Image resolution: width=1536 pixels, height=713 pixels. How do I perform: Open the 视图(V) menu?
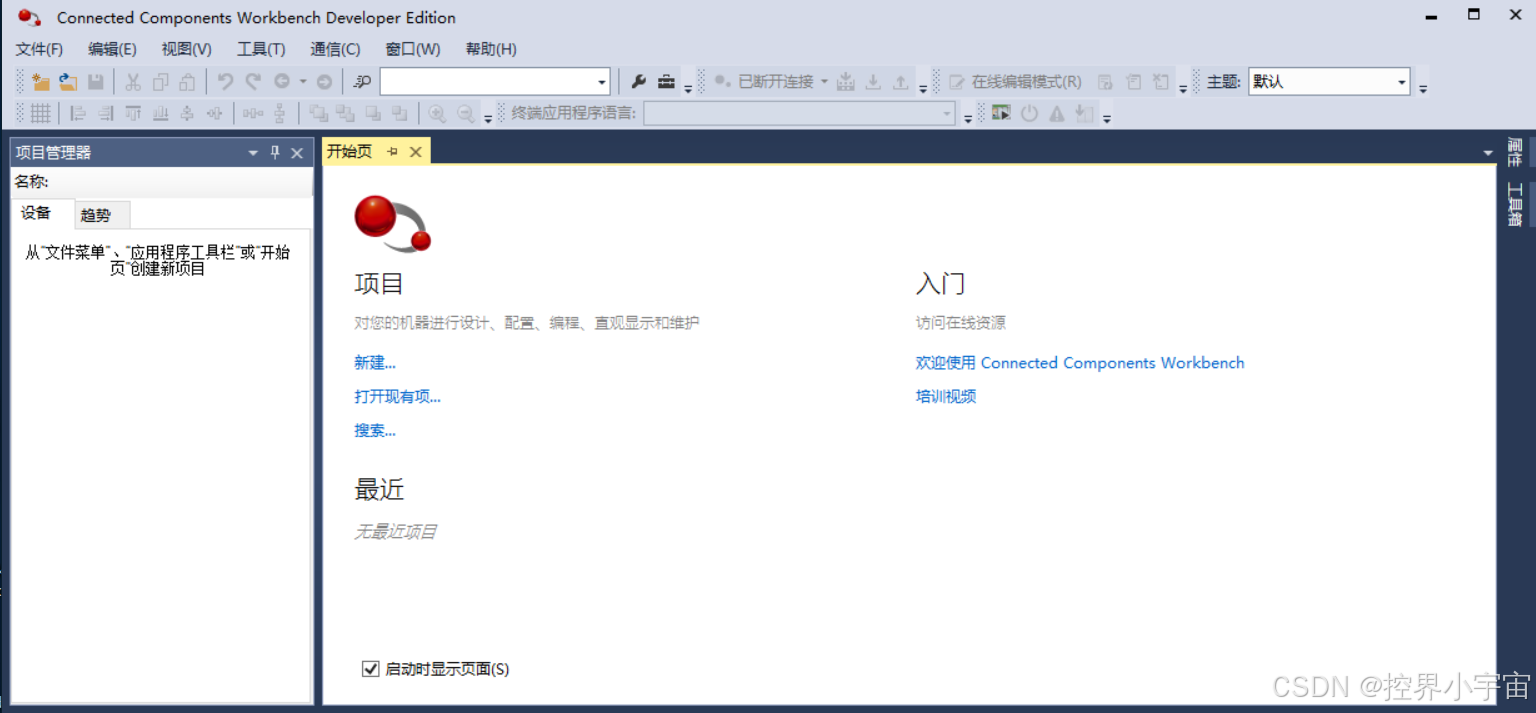187,49
